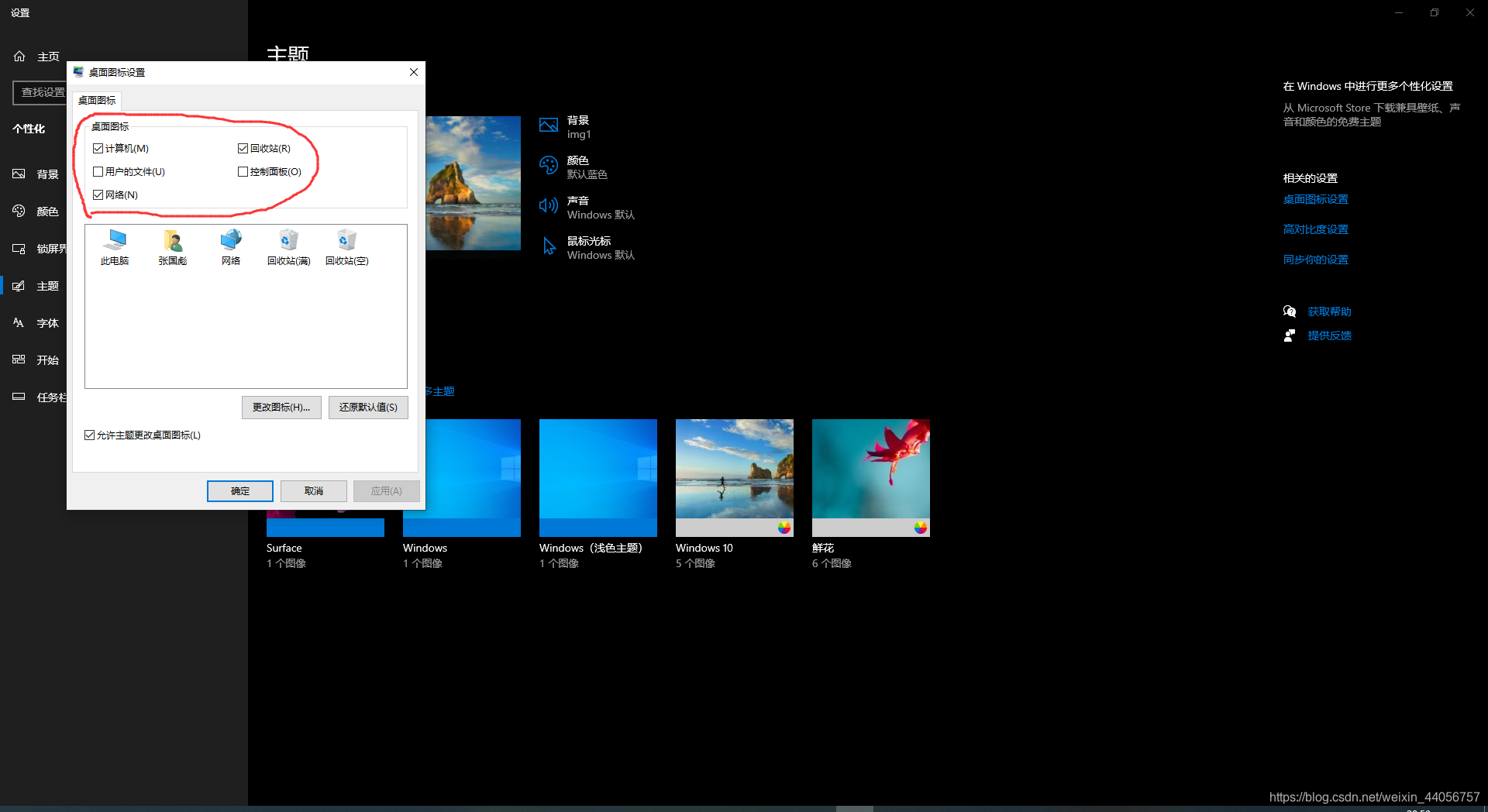
Task: Click the 开始 start icon in sidebar
Action: click(19, 360)
